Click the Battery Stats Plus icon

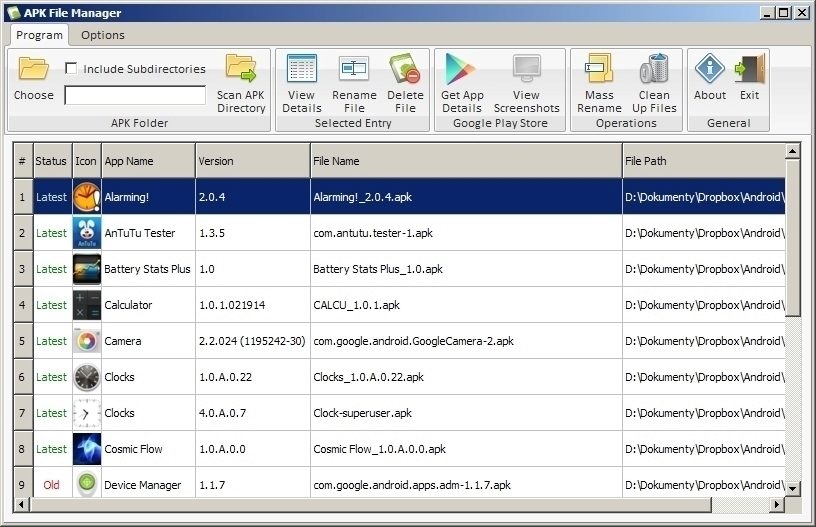click(x=87, y=268)
